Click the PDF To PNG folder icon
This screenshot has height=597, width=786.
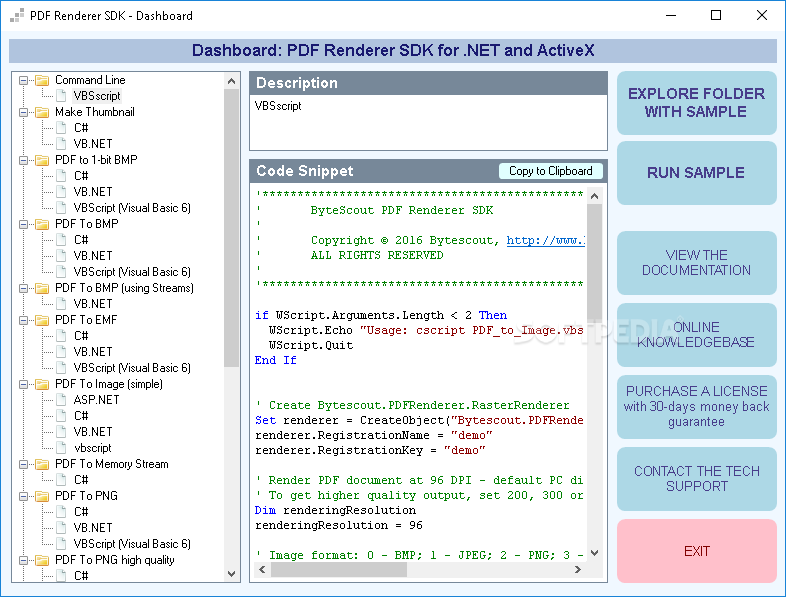point(42,496)
